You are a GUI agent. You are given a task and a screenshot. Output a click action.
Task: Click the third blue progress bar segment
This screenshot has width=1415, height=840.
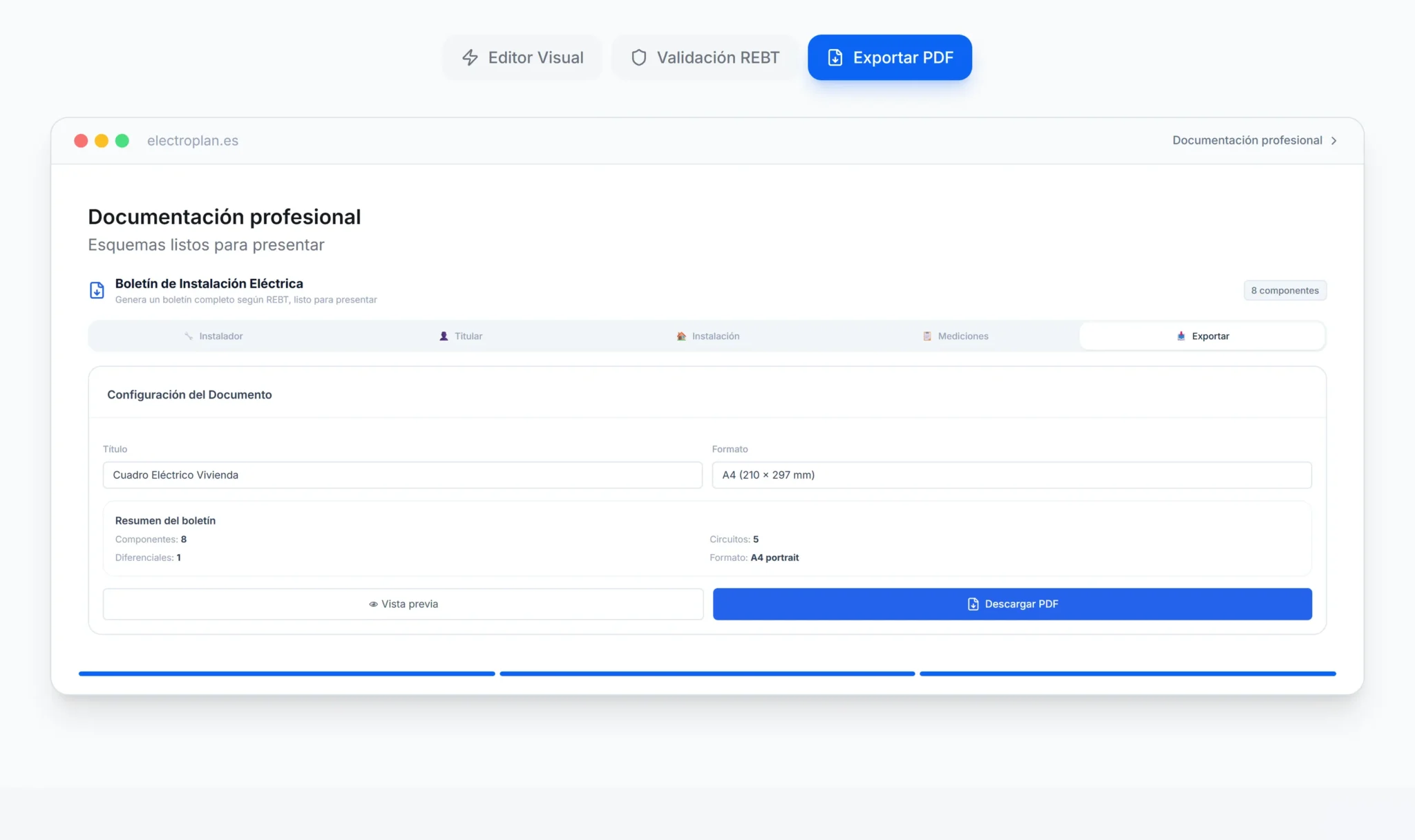(1128, 674)
